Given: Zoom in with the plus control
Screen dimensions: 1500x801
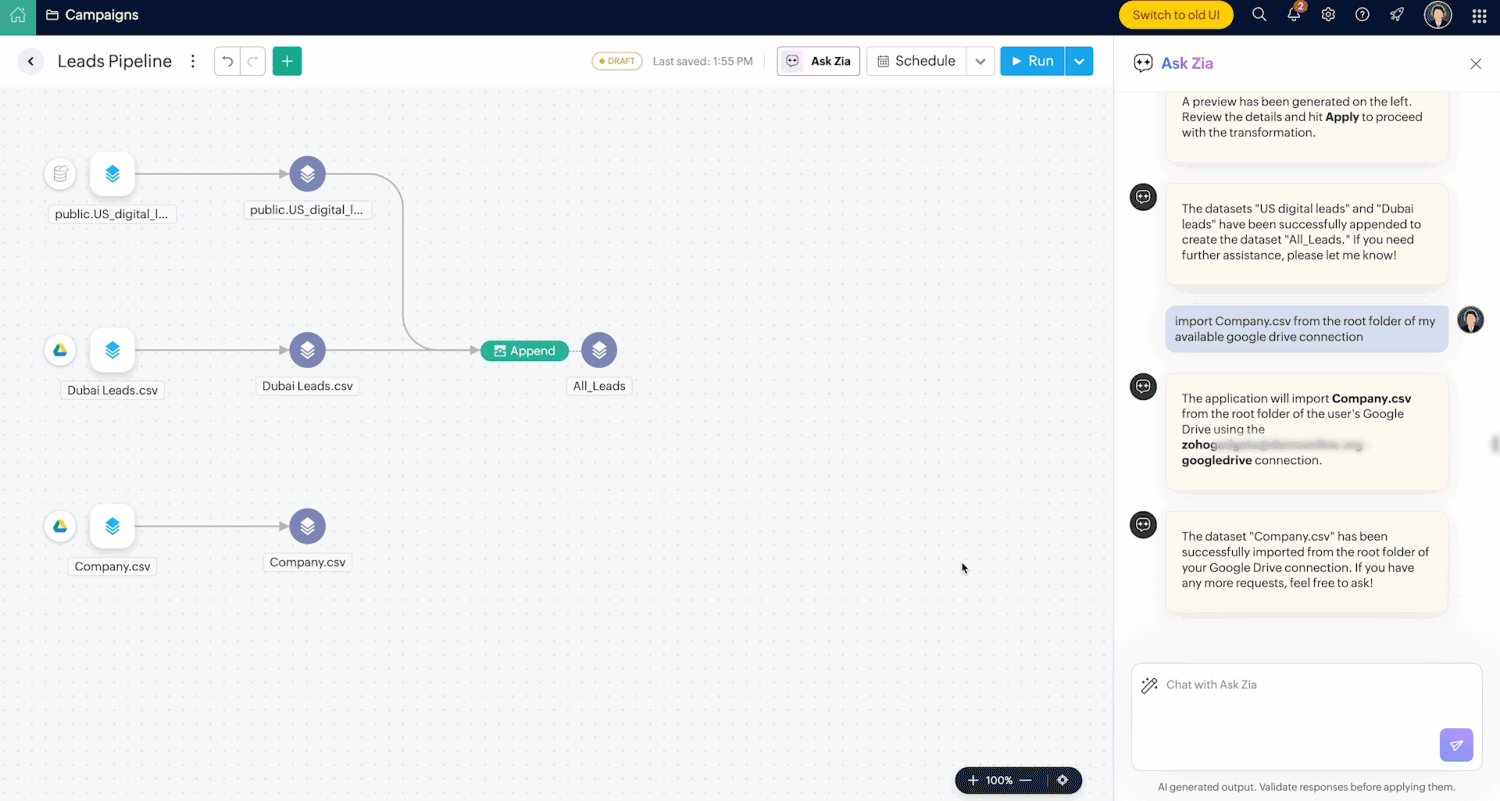Looking at the screenshot, I should point(973,780).
